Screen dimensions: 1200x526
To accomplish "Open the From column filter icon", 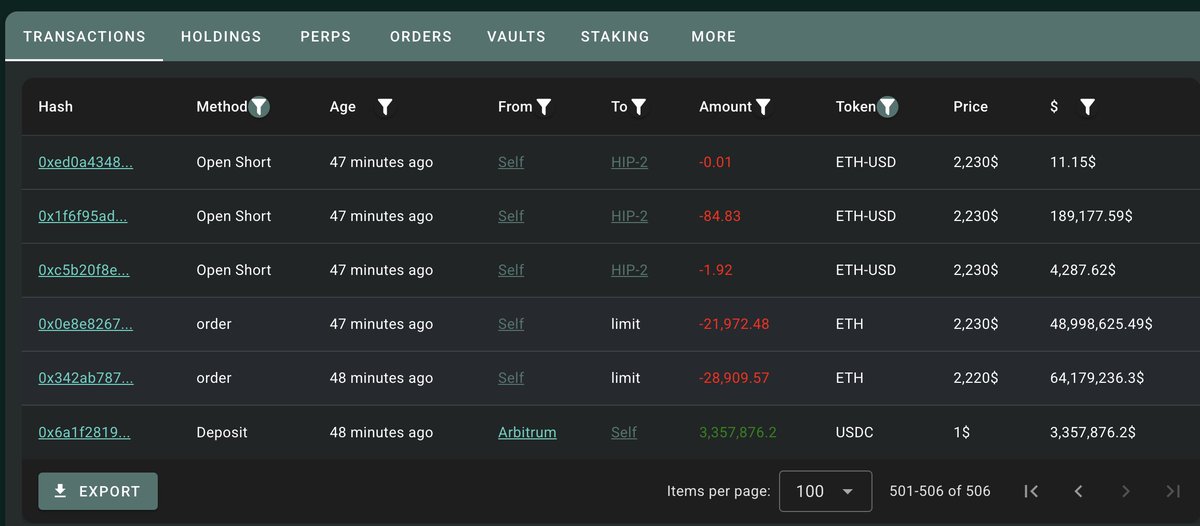I will 544,107.
